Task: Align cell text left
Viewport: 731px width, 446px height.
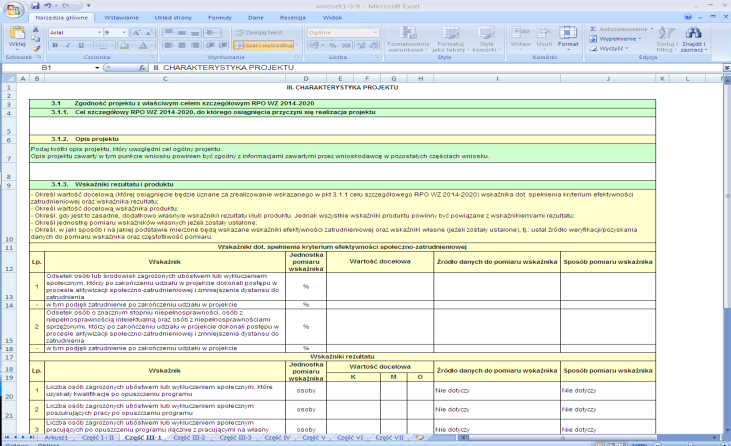Action: pyautogui.click(x=169, y=45)
